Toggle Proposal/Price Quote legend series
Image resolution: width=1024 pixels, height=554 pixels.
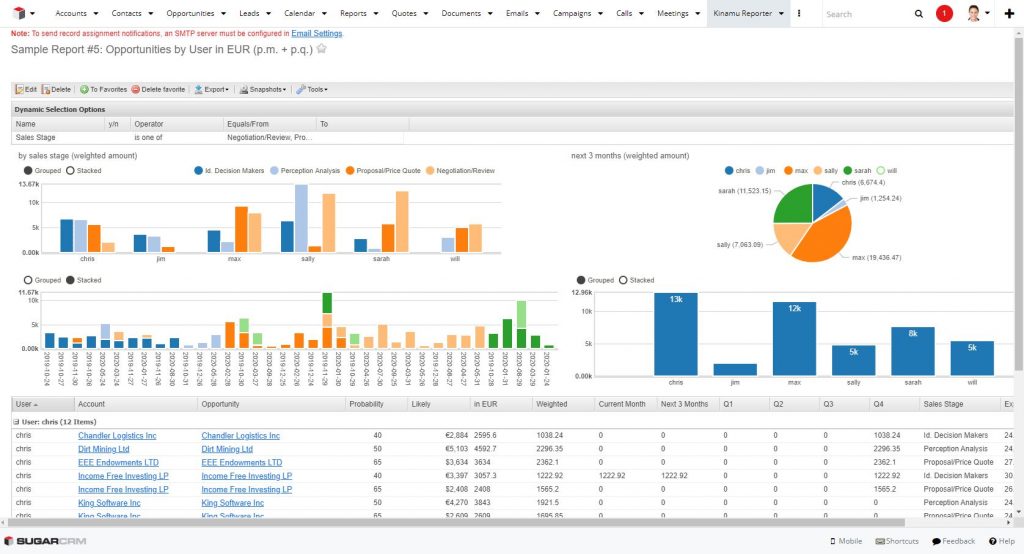[383, 171]
